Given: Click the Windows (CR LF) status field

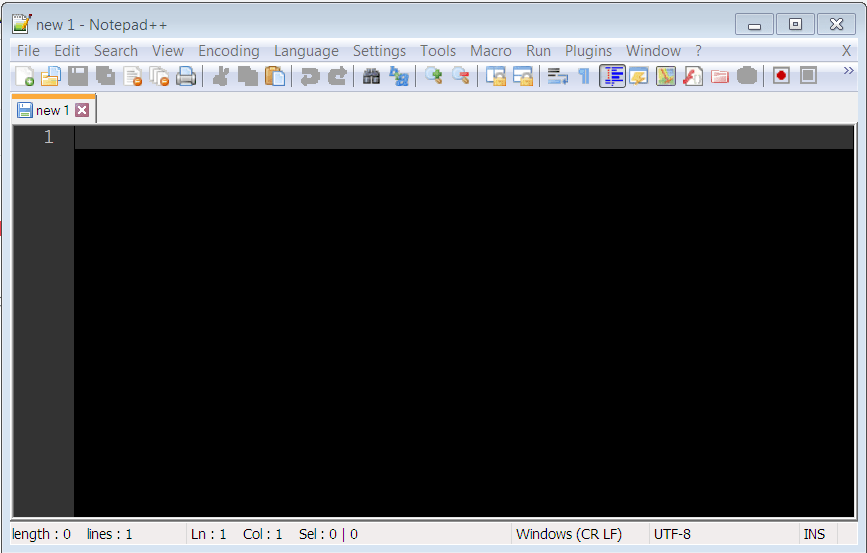Looking at the screenshot, I should 568,534.
